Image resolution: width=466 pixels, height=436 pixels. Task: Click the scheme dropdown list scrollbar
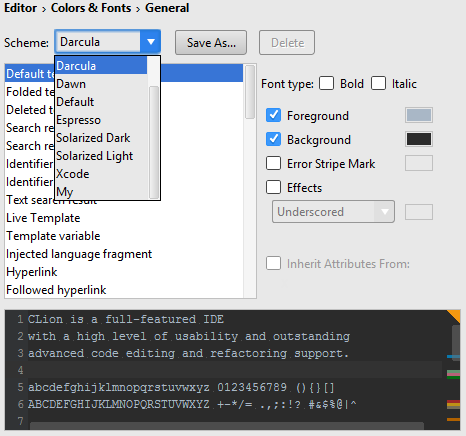tap(154, 142)
